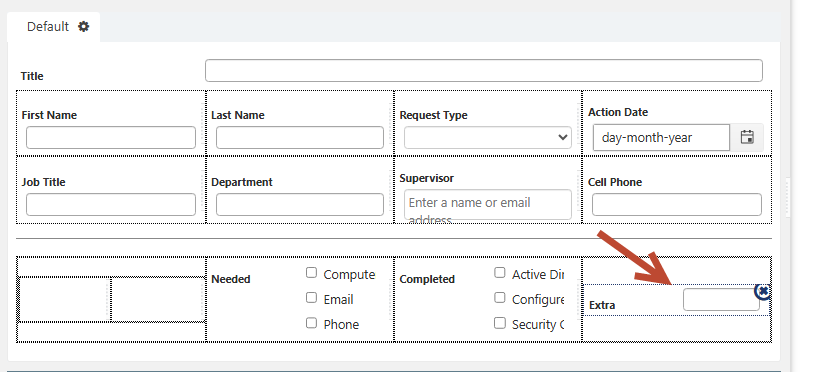Tick the Email checkbox
The image size is (821, 372).
pyautogui.click(x=312, y=298)
